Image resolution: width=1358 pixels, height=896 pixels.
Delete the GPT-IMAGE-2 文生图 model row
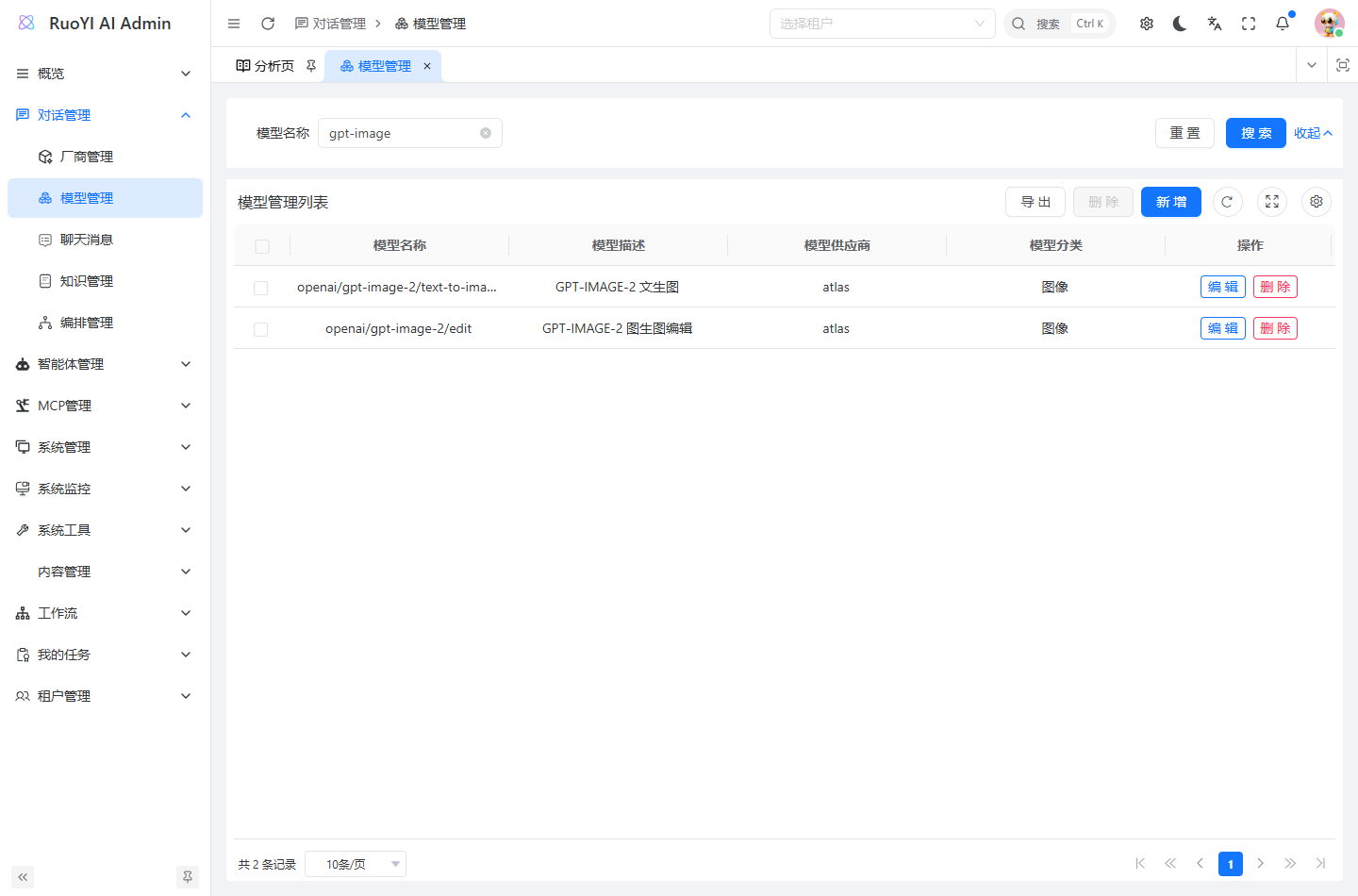(x=1275, y=287)
